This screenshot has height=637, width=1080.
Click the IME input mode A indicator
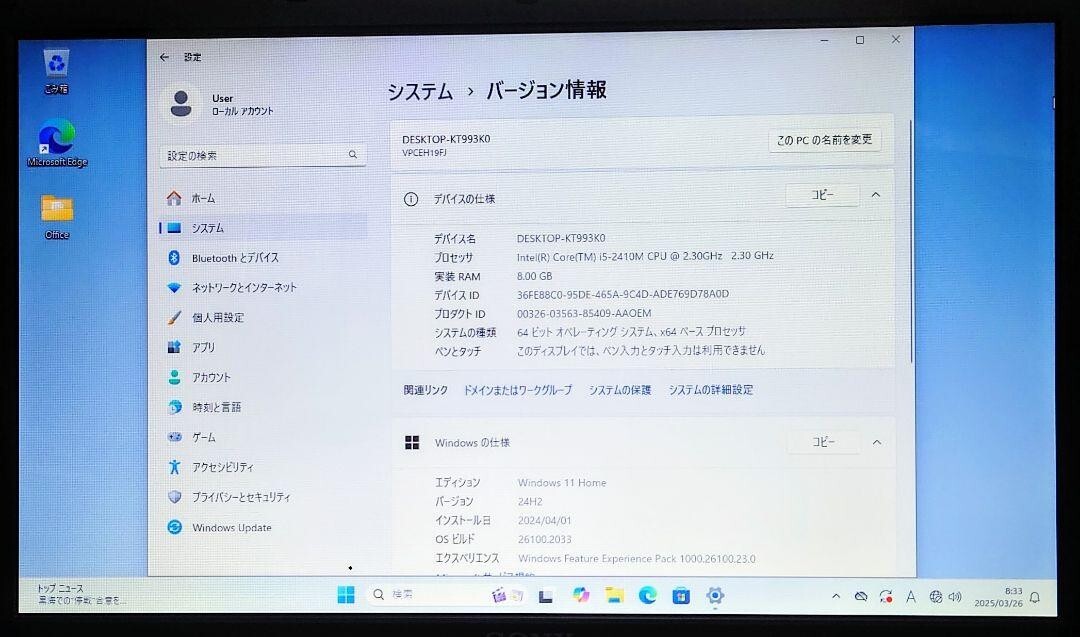(911, 597)
